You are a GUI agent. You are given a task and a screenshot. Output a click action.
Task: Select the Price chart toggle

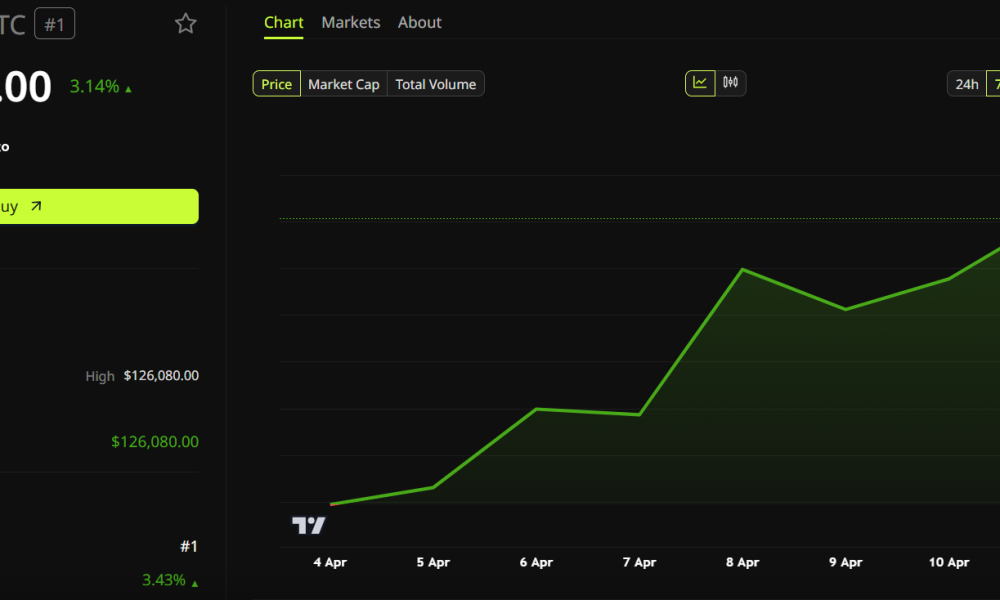[x=276, y=84]
